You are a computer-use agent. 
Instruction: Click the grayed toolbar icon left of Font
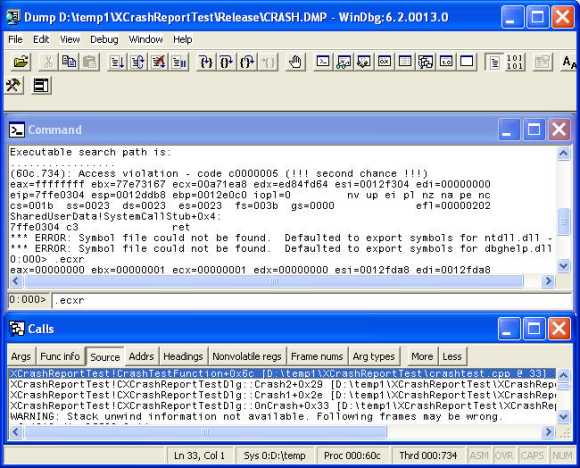tap(542, 61)
